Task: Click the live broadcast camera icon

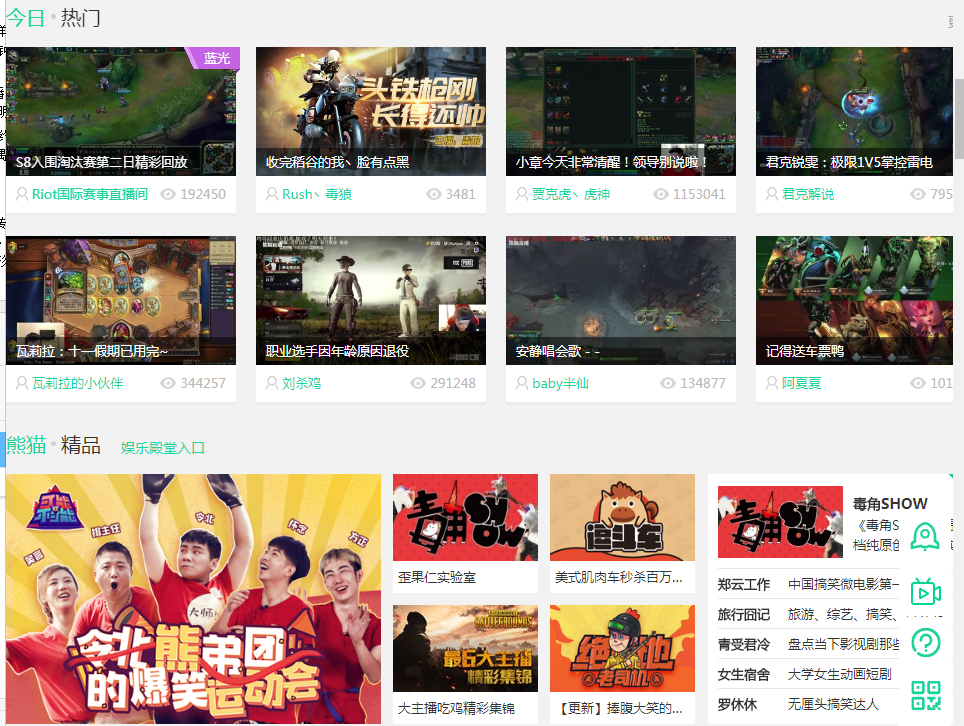Action: point(926,592)
